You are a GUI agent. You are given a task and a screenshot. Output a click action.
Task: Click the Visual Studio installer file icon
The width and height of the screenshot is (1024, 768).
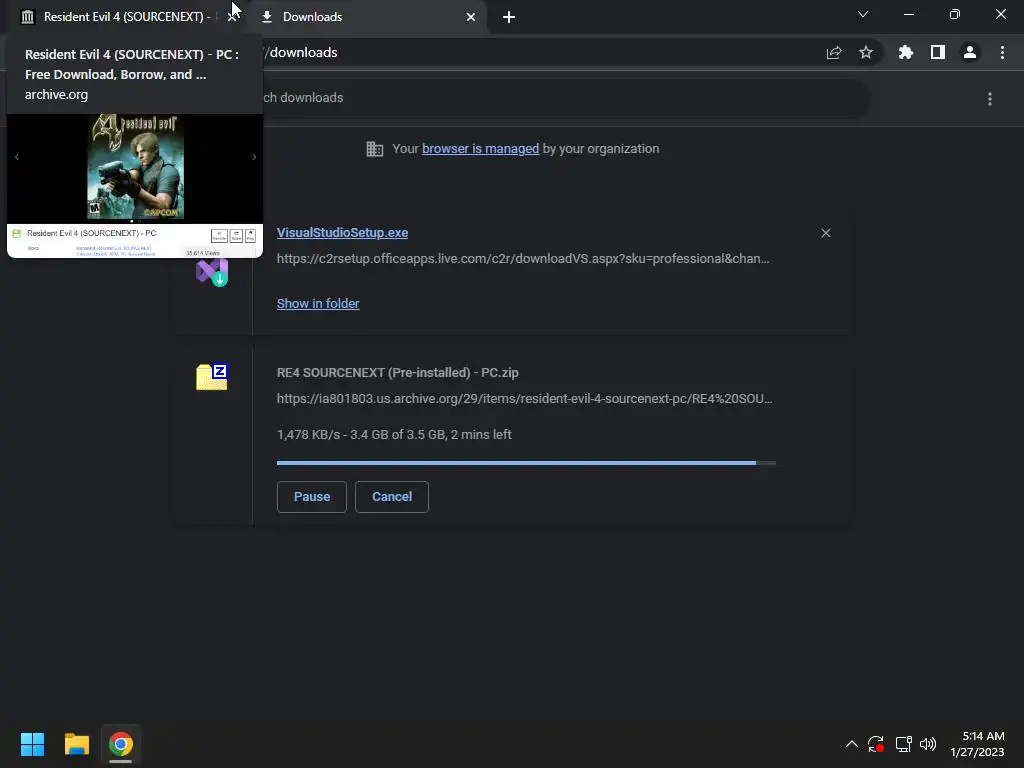pos(212,272)
